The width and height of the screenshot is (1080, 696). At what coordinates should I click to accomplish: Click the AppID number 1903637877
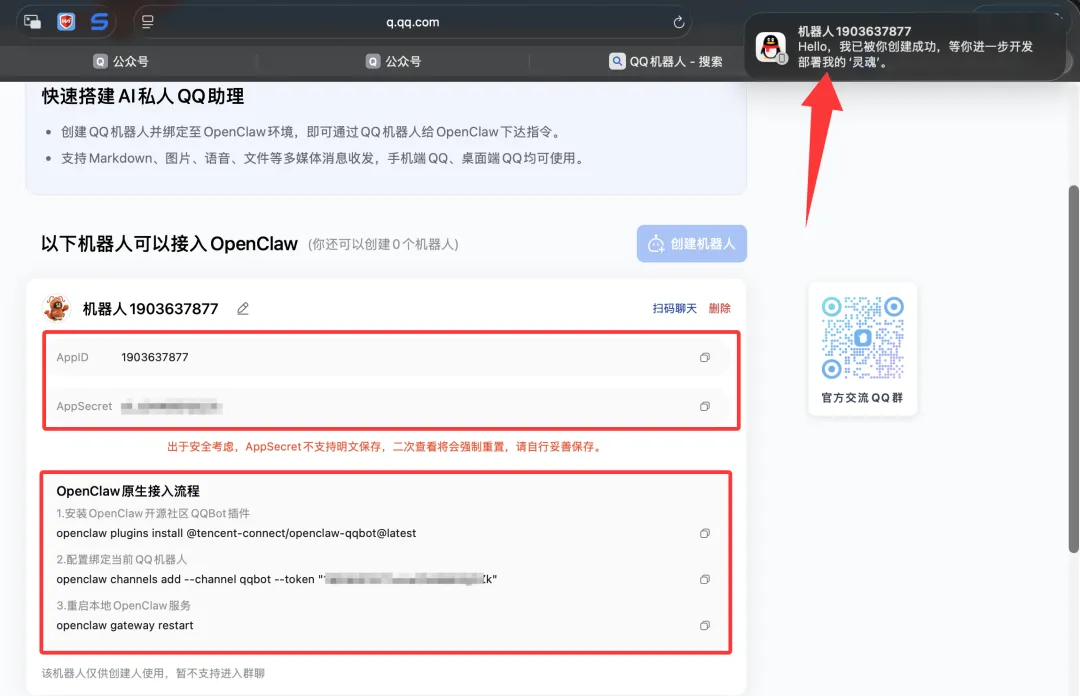(x=154, y=357)
